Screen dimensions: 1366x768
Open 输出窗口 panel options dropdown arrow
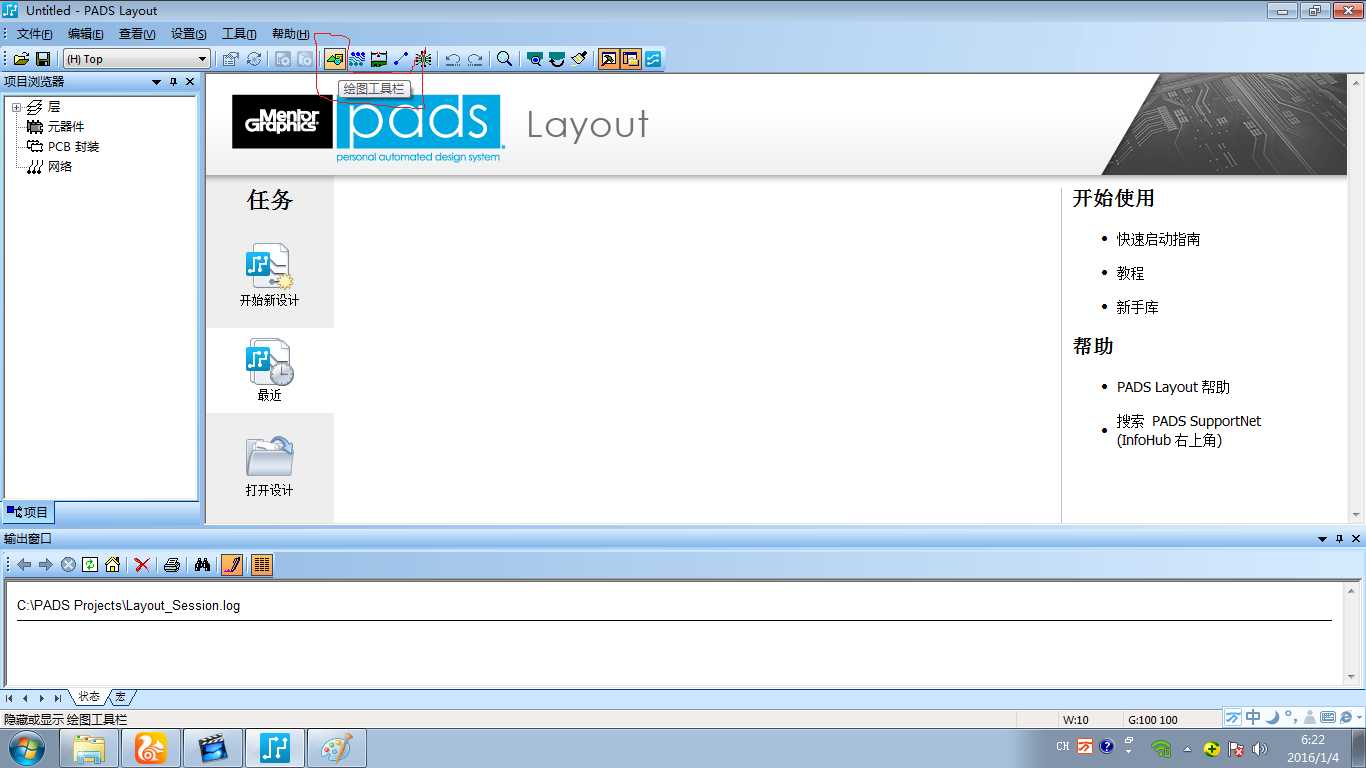[1323, 539]
